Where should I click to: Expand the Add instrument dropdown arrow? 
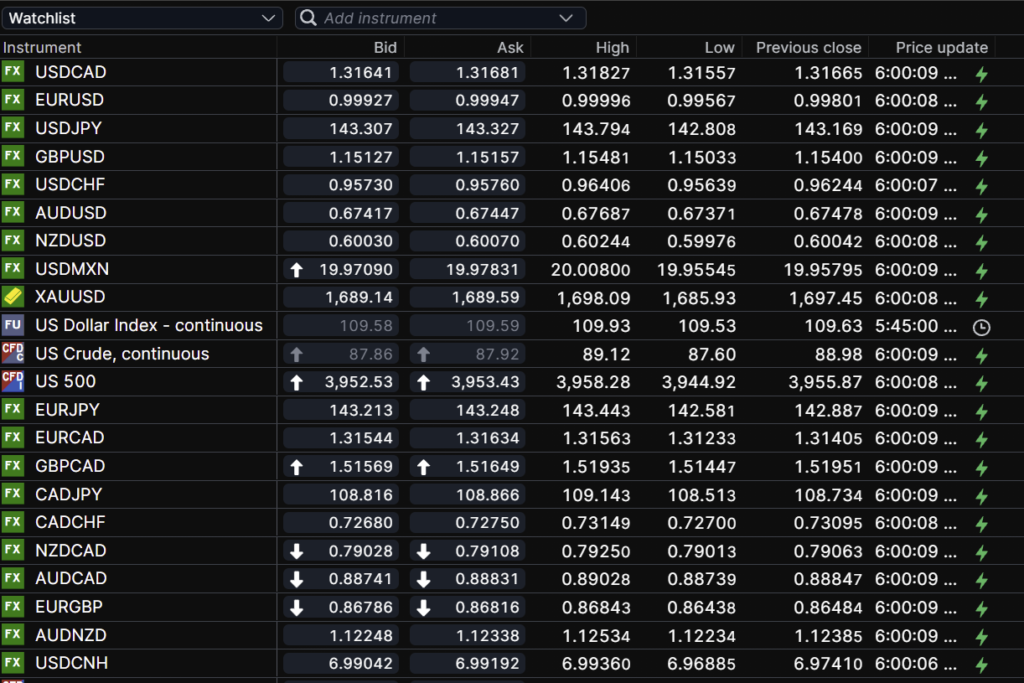tap(567, 18)
